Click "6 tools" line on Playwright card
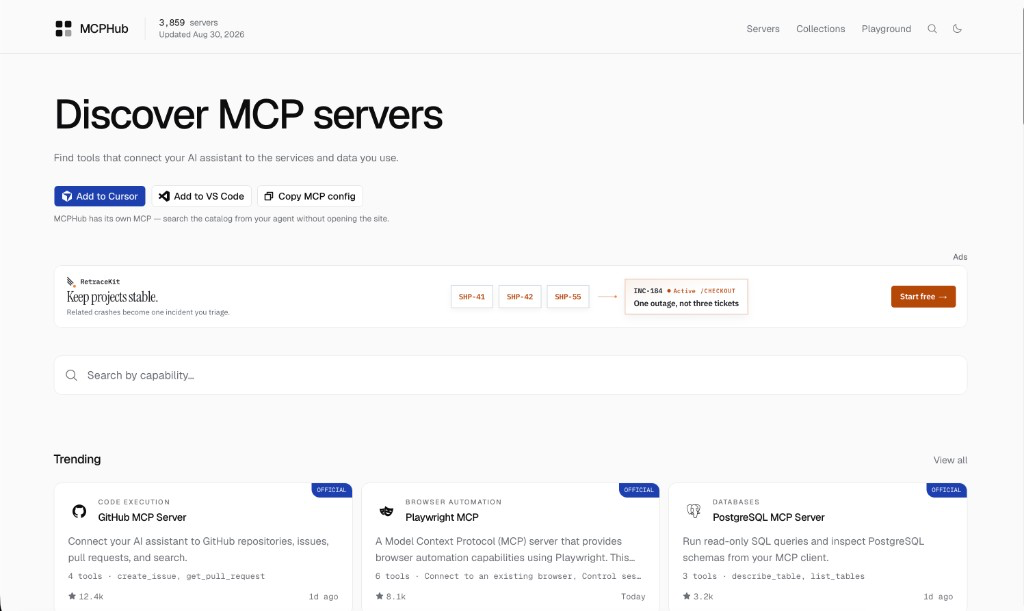1024x611 pixels. (508, 576)
